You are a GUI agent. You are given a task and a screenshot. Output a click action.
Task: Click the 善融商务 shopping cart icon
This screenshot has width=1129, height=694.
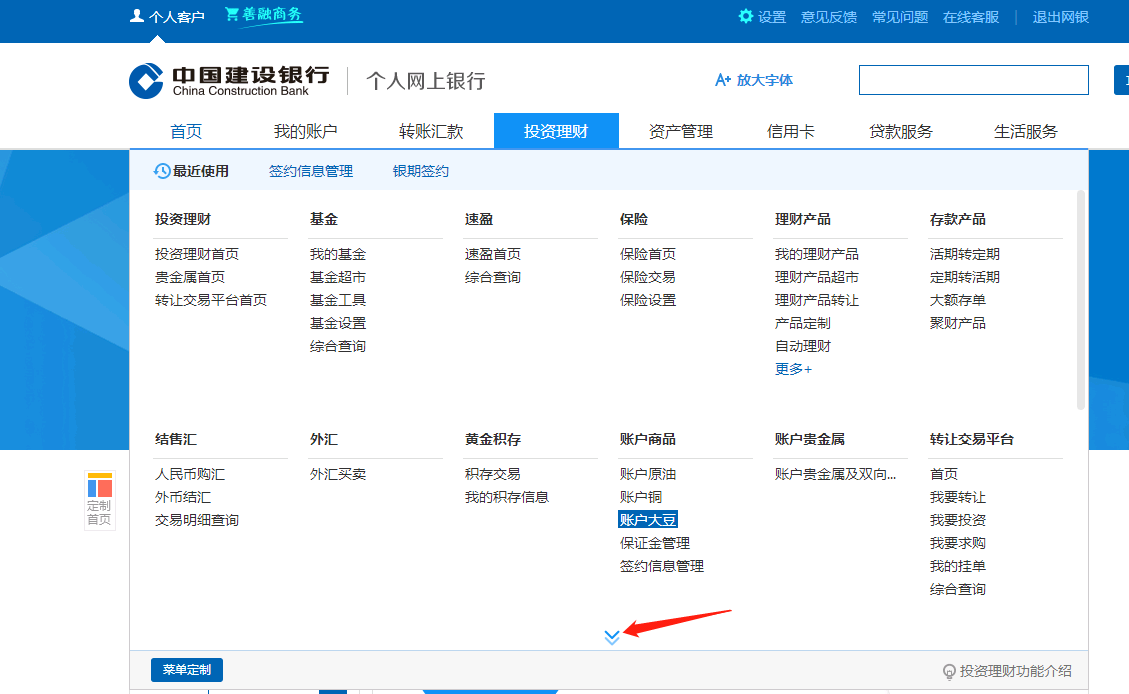click(232, 14)
